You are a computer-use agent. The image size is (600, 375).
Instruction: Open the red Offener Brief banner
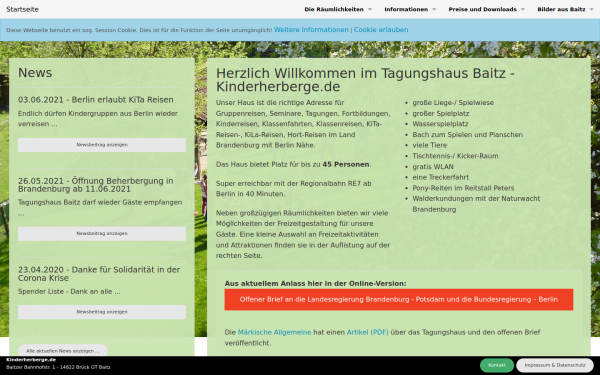[399, 300]
